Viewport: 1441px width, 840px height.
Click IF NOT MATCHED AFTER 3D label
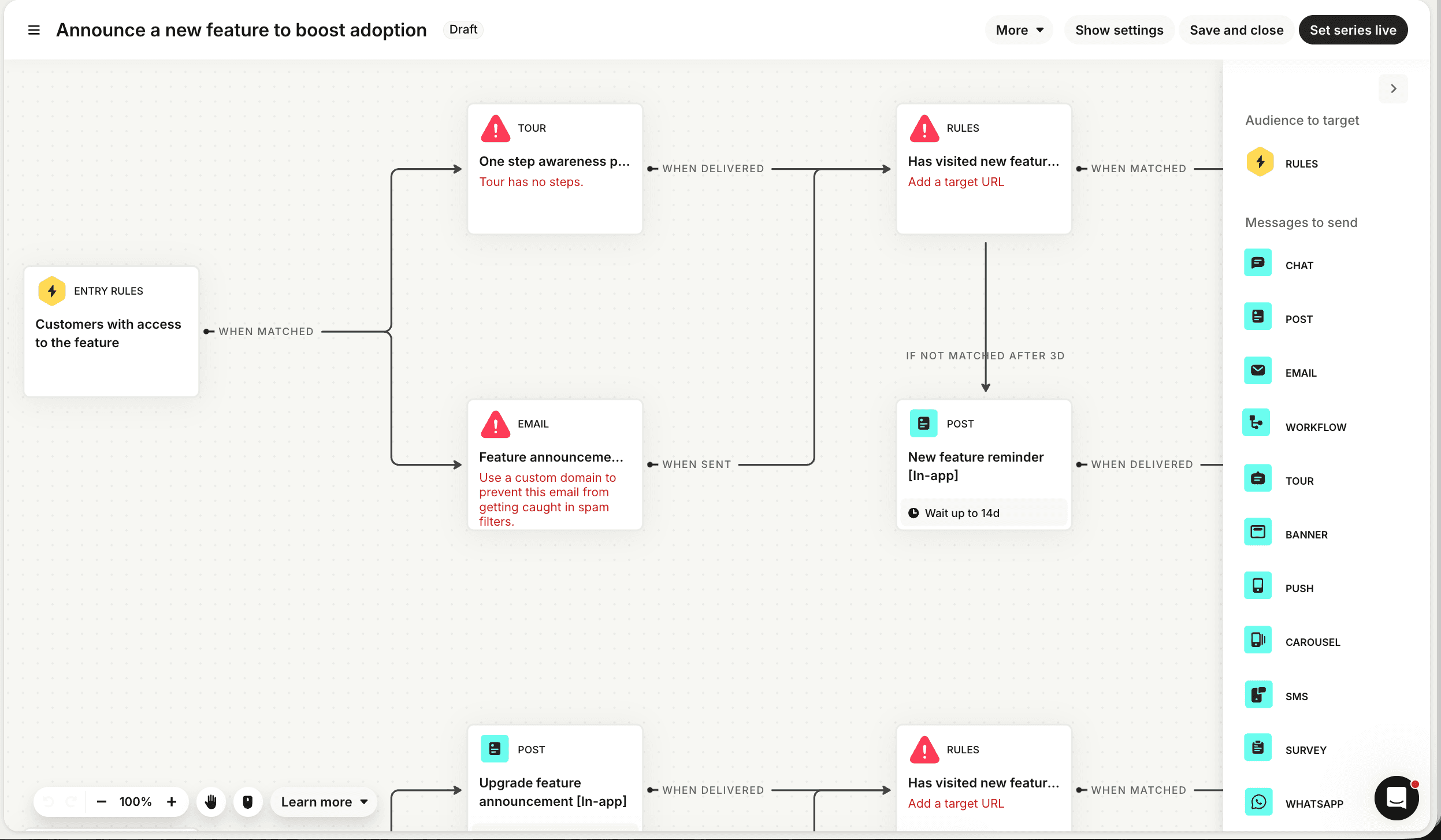(x=985, y=356)
